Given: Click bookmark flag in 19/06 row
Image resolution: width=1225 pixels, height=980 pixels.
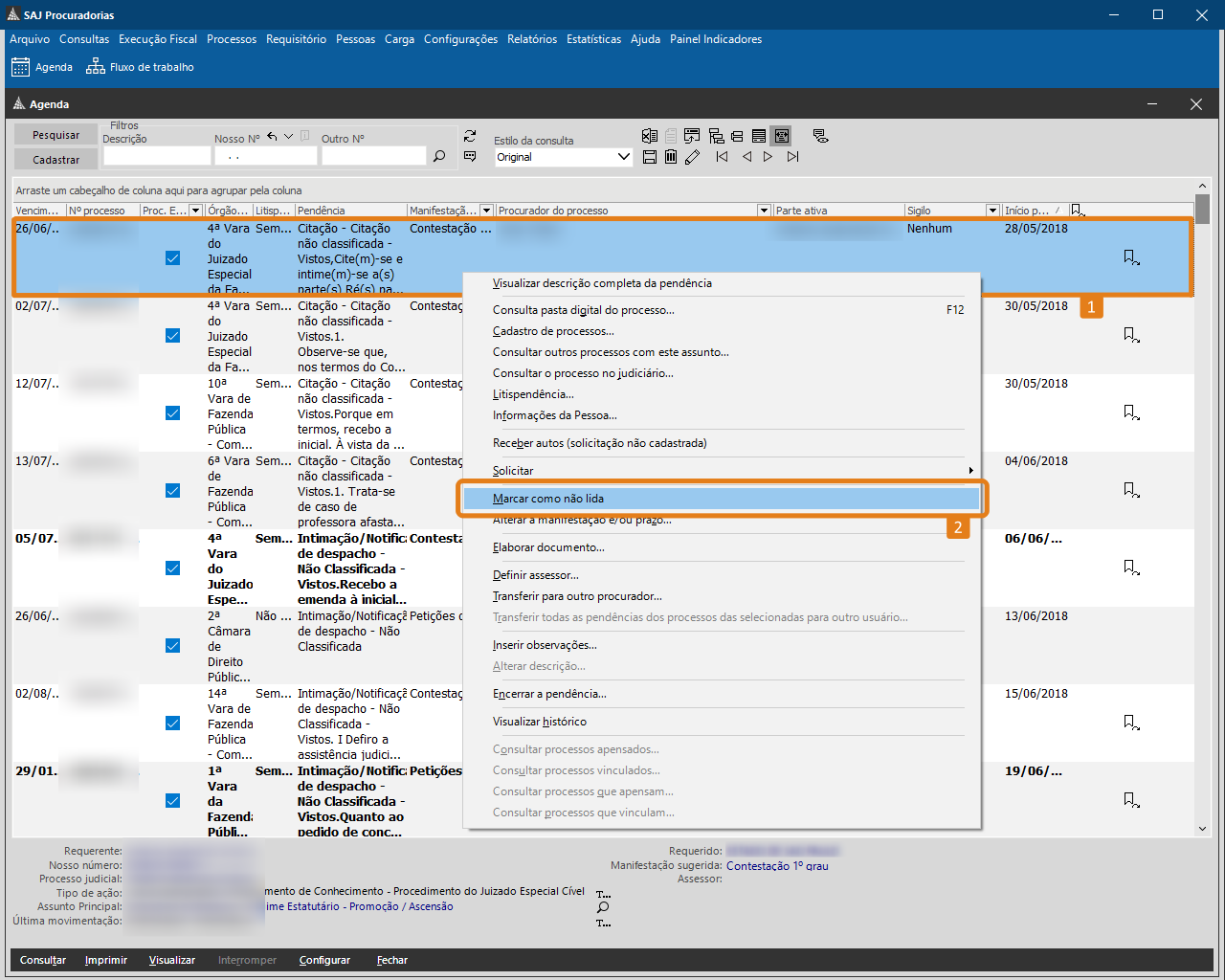Looking at the screenshot, I should tap(1131, 800).
